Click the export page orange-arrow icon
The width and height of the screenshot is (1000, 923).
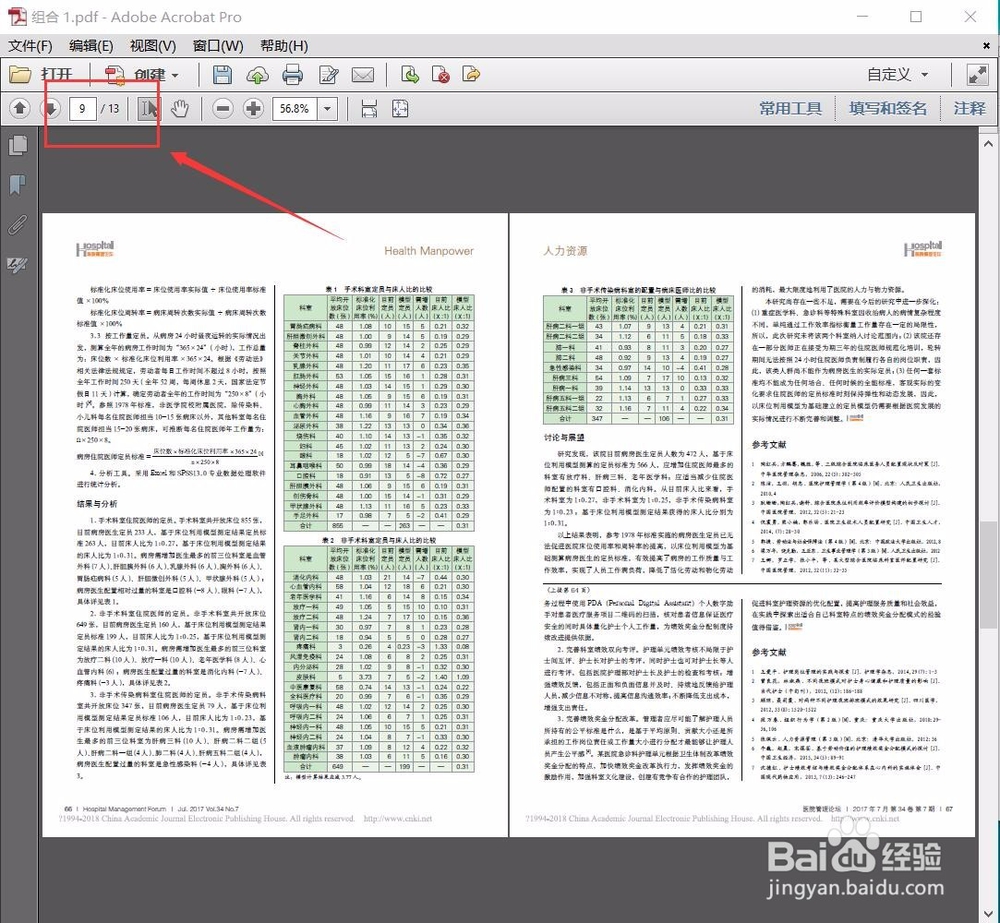[471, 75]
